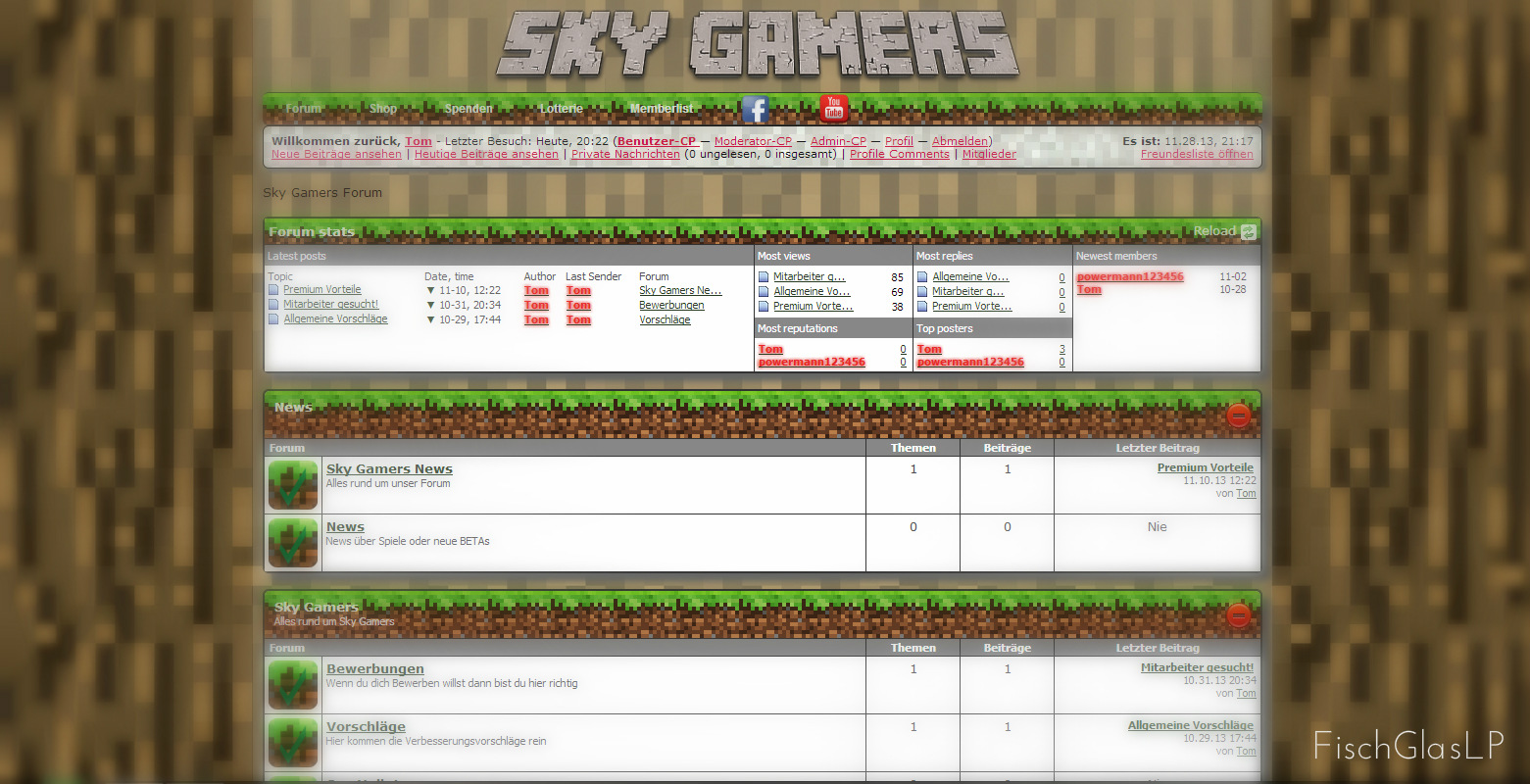1530x784 pixels.
Task: Click the Bewerbungen forum status icon
Action: click(293, 685)
